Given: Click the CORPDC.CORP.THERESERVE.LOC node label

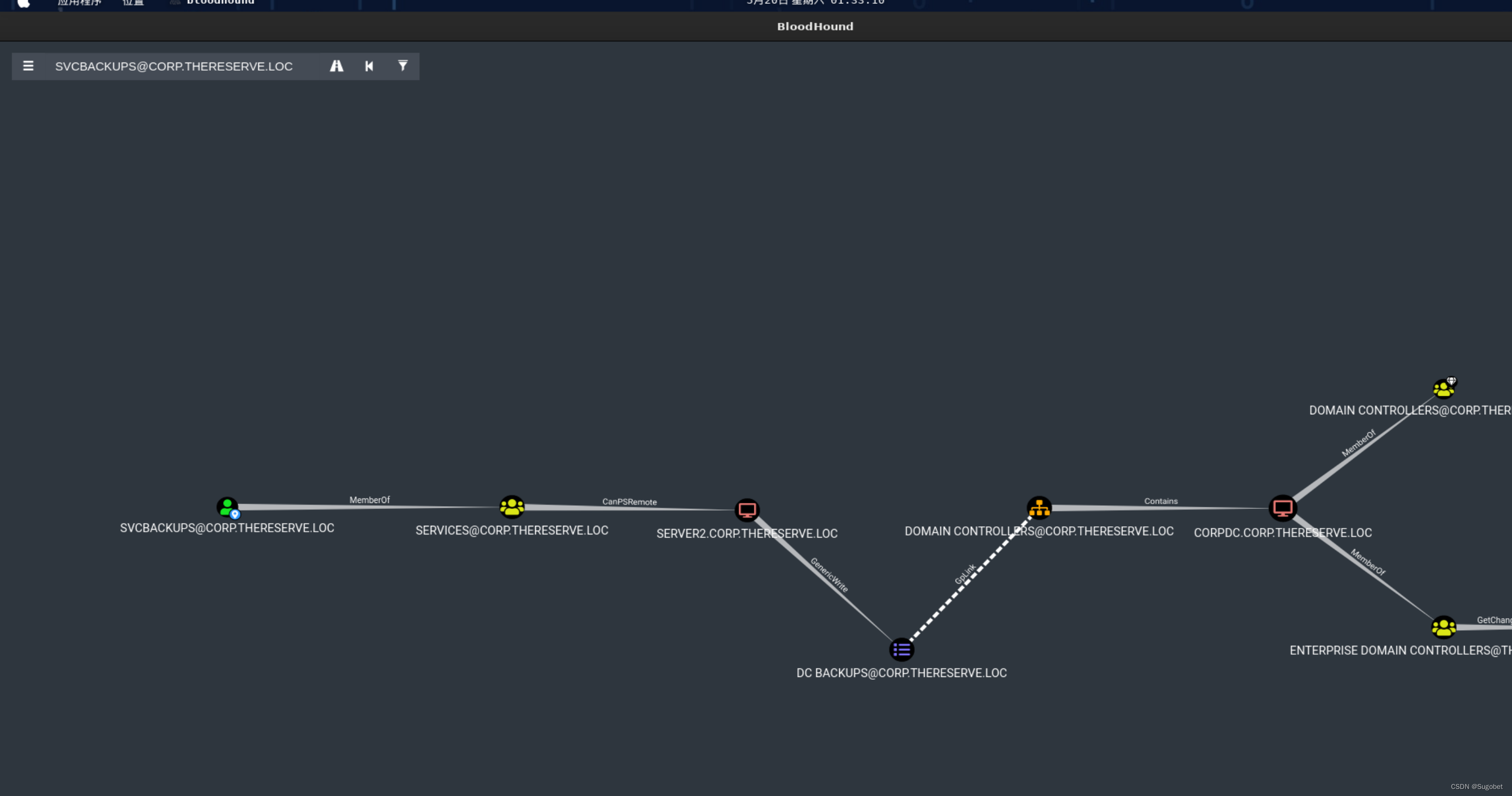Looking at the screenshot, I should click(x=1282, y=533).
